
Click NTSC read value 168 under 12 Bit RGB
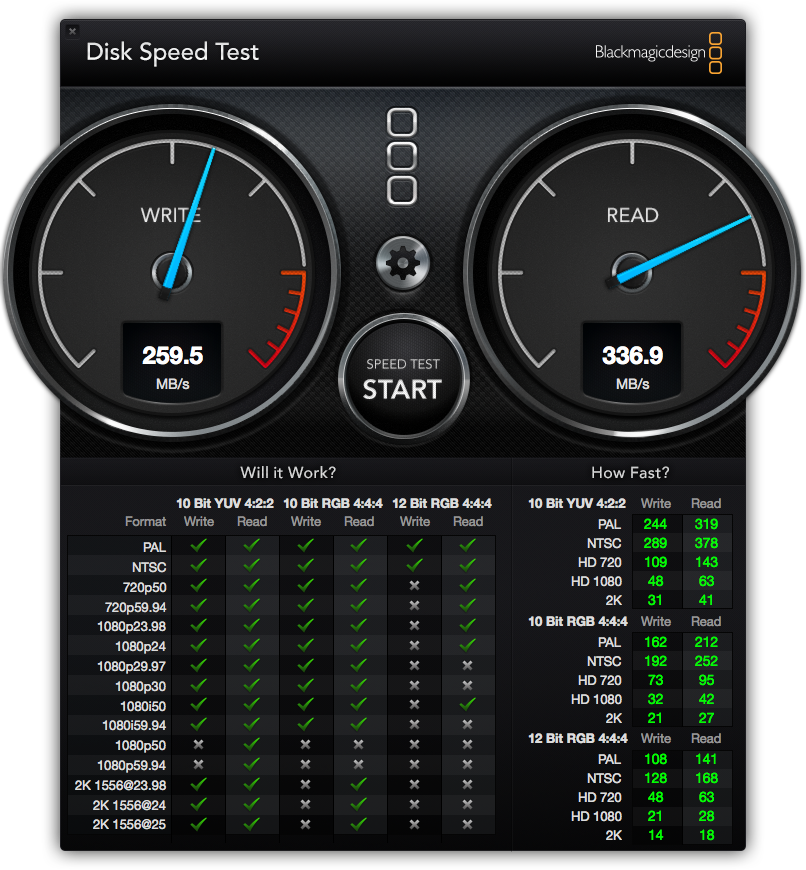tap(706, 778)
